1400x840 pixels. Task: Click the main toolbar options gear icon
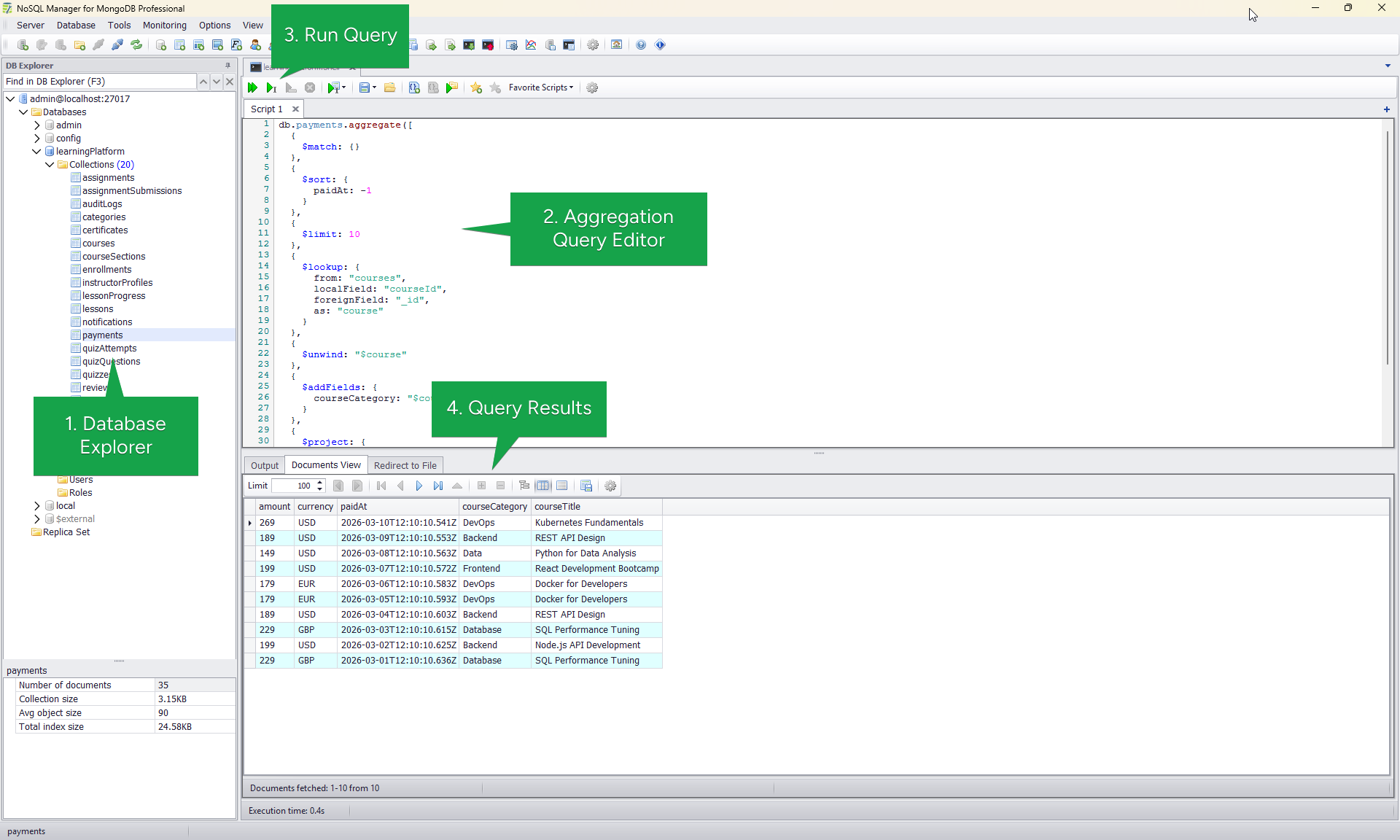[593, 45]
